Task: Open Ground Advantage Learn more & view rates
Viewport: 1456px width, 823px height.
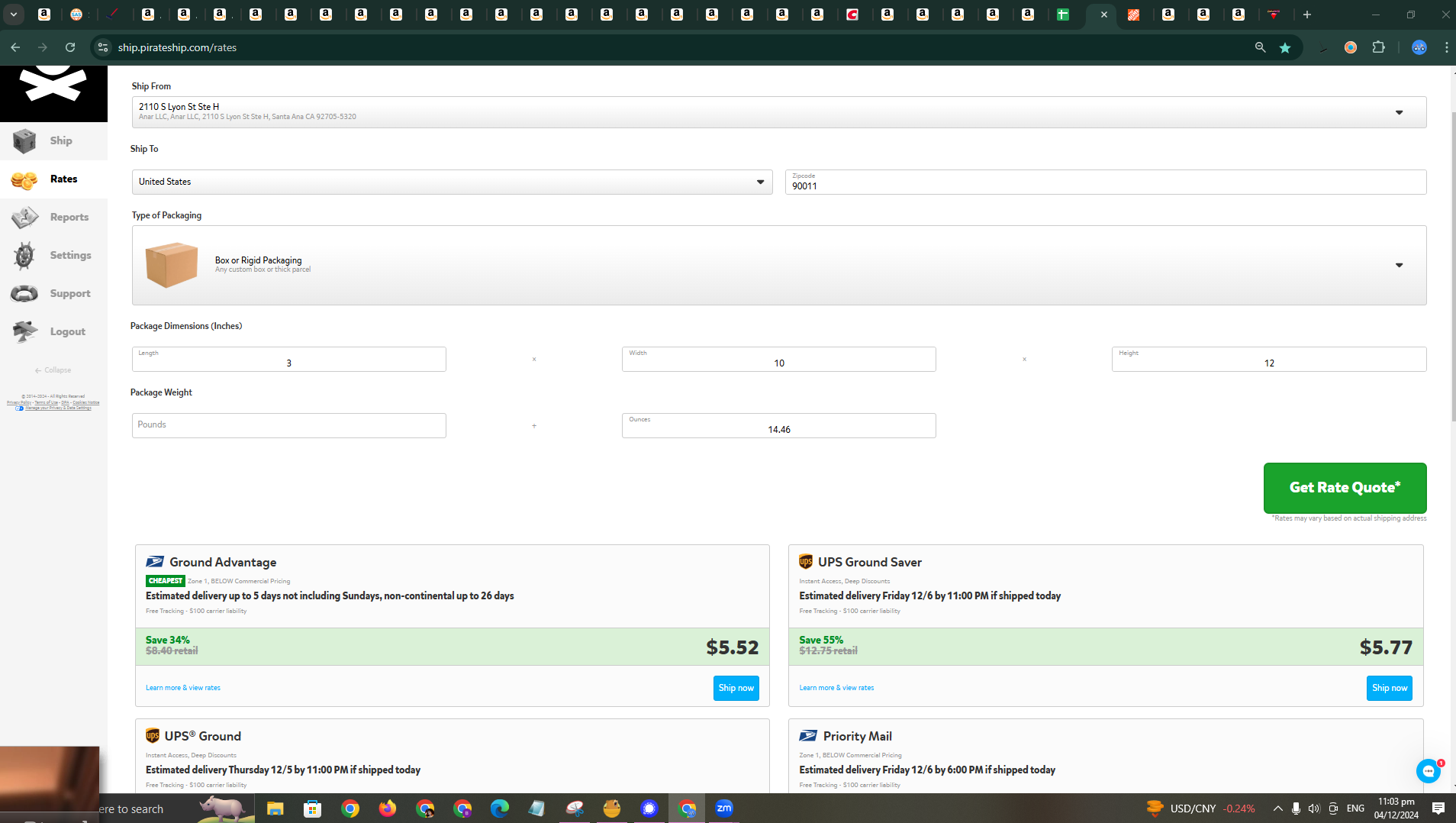Action: [x=183, y=688]
